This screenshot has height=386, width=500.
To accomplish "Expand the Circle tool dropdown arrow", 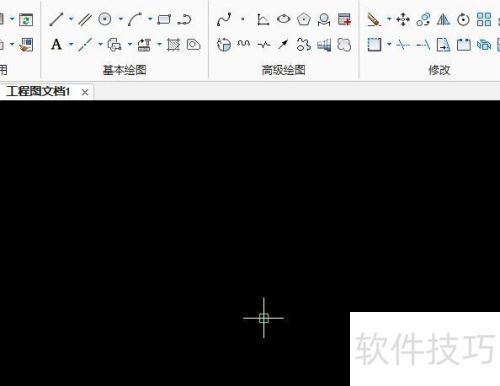I will click(121, 19).
